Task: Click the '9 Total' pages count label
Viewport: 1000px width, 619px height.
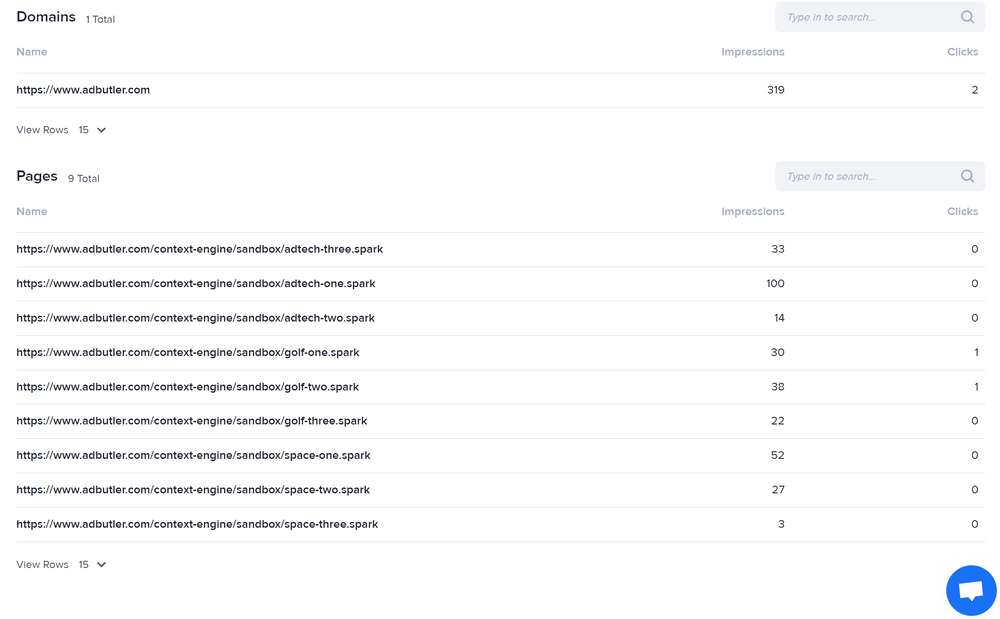Action: tap(84, 179)
